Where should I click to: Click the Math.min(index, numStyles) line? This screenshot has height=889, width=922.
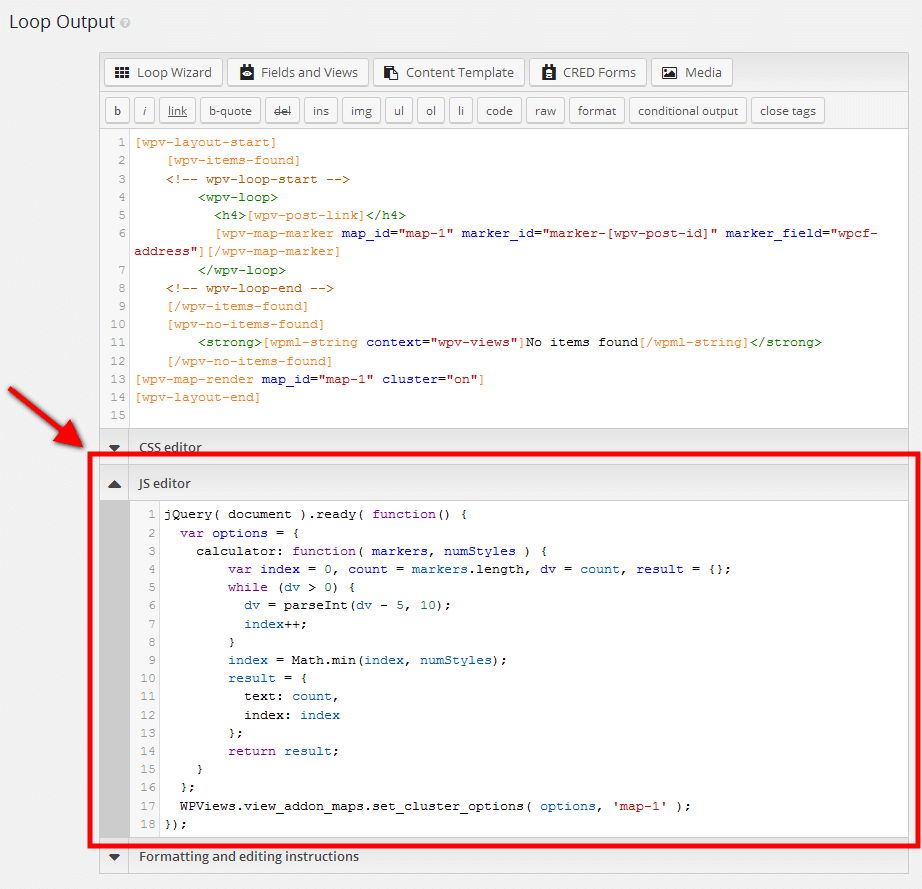pos(368,660)
